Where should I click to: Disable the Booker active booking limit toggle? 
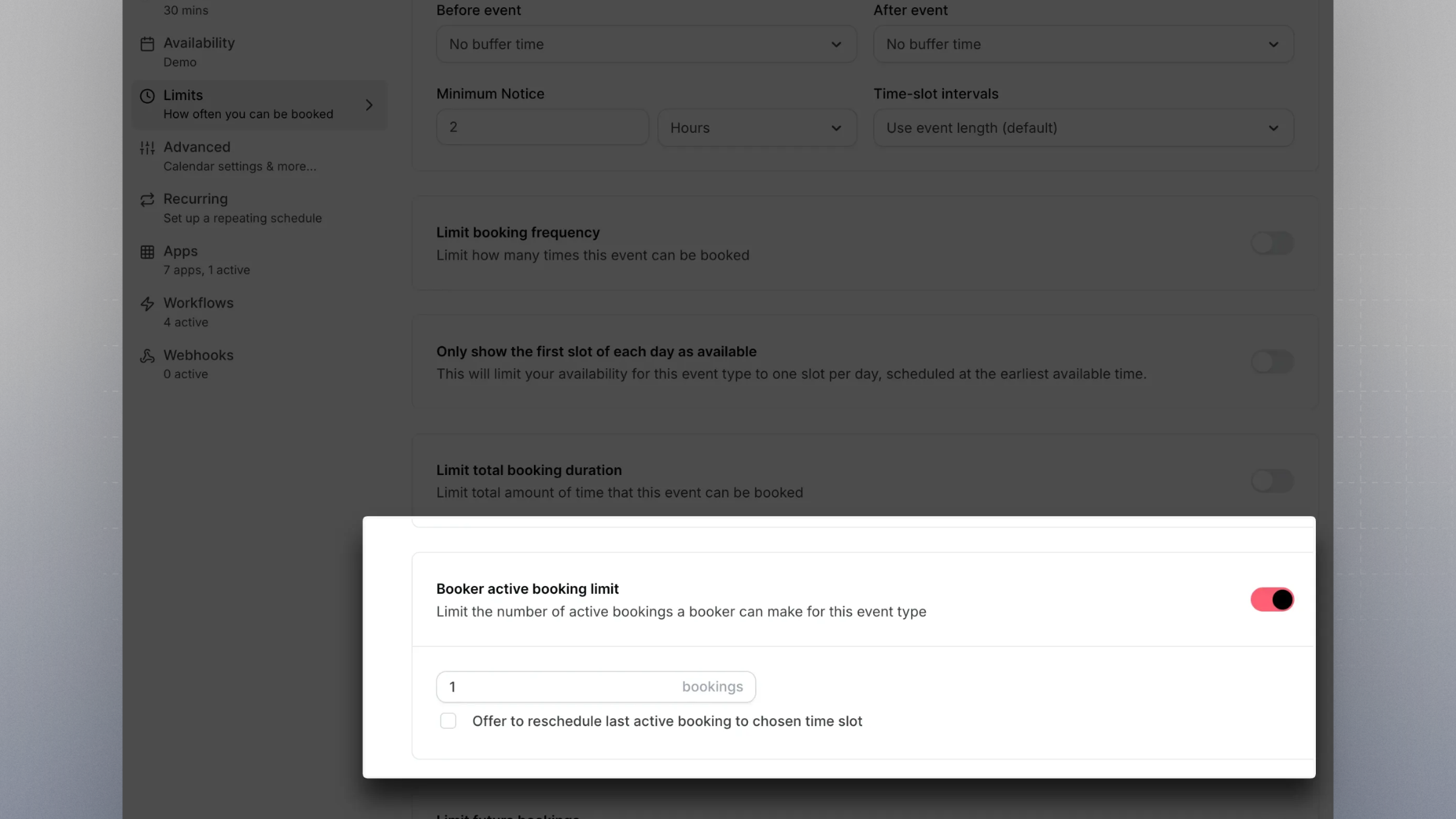[1272, 599]
